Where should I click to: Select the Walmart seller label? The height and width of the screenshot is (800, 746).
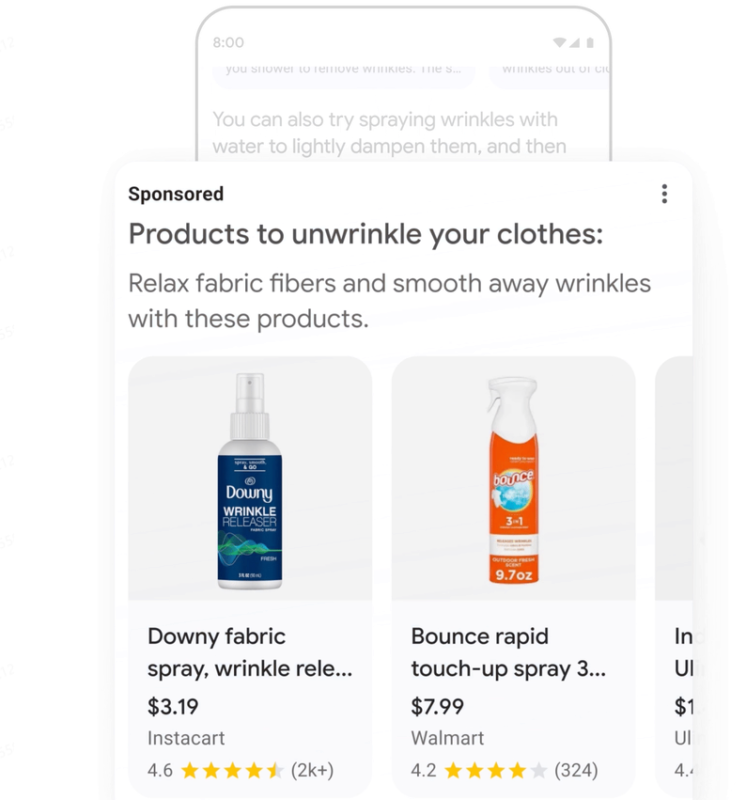tap(447, 739)
